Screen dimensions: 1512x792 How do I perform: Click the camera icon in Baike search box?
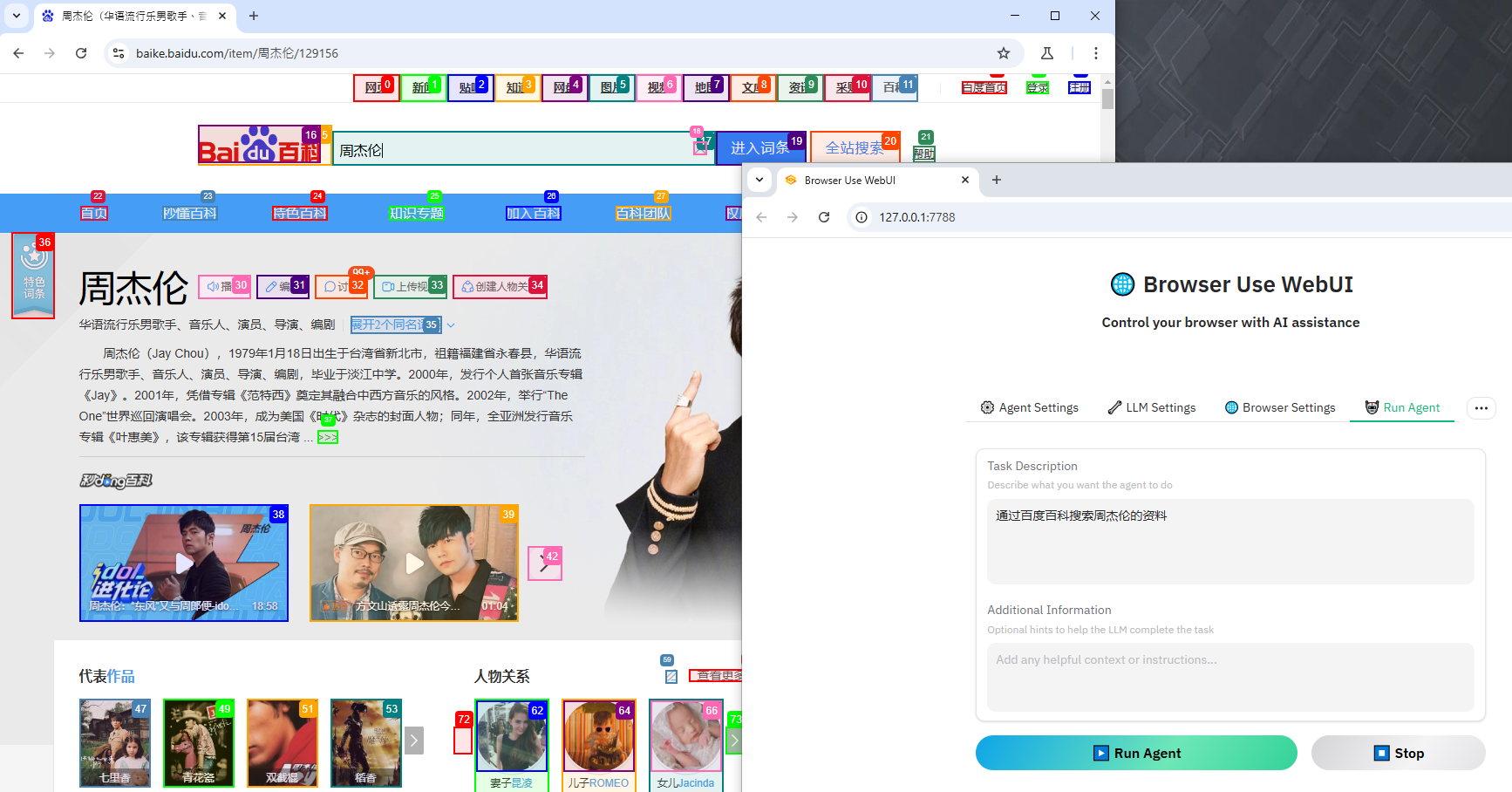[x=700, y=147]
